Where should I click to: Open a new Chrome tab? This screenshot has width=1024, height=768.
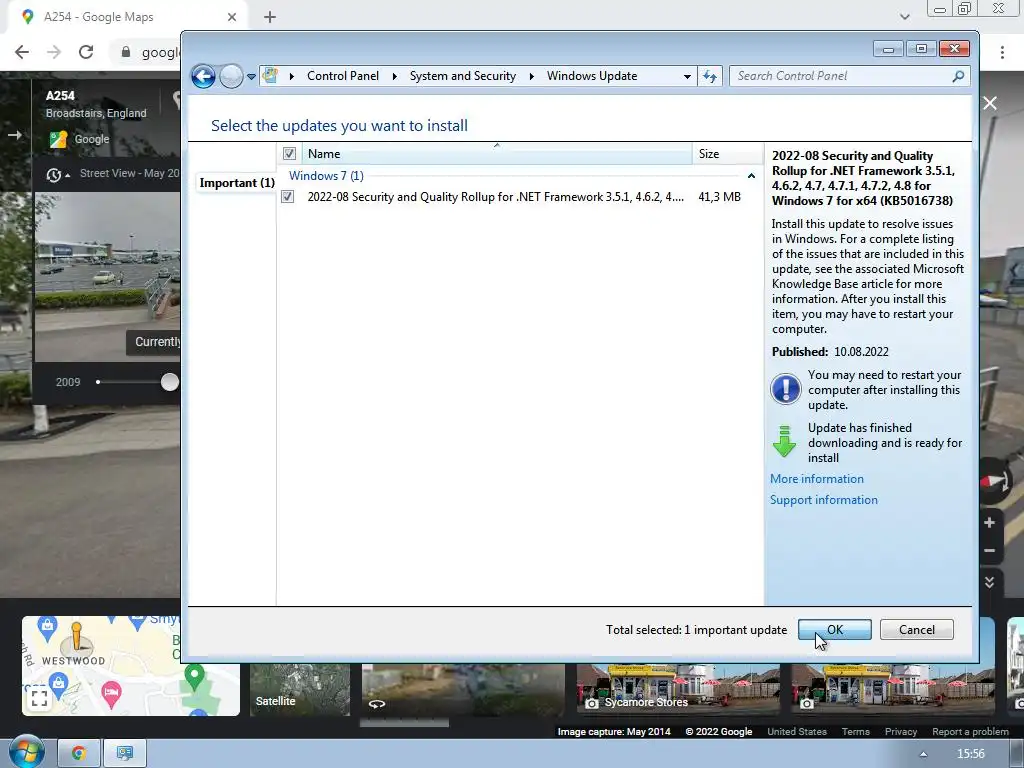[270, 17]
